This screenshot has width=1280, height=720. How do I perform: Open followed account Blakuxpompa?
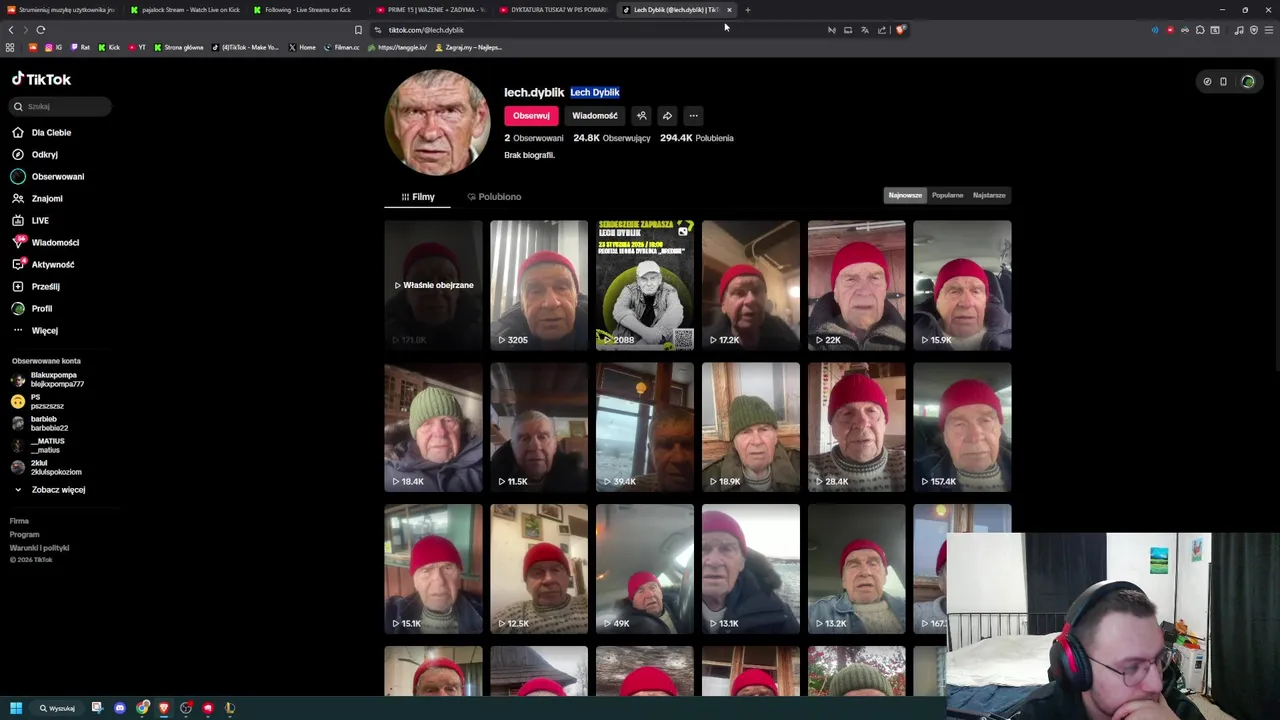tap(48, 379)
